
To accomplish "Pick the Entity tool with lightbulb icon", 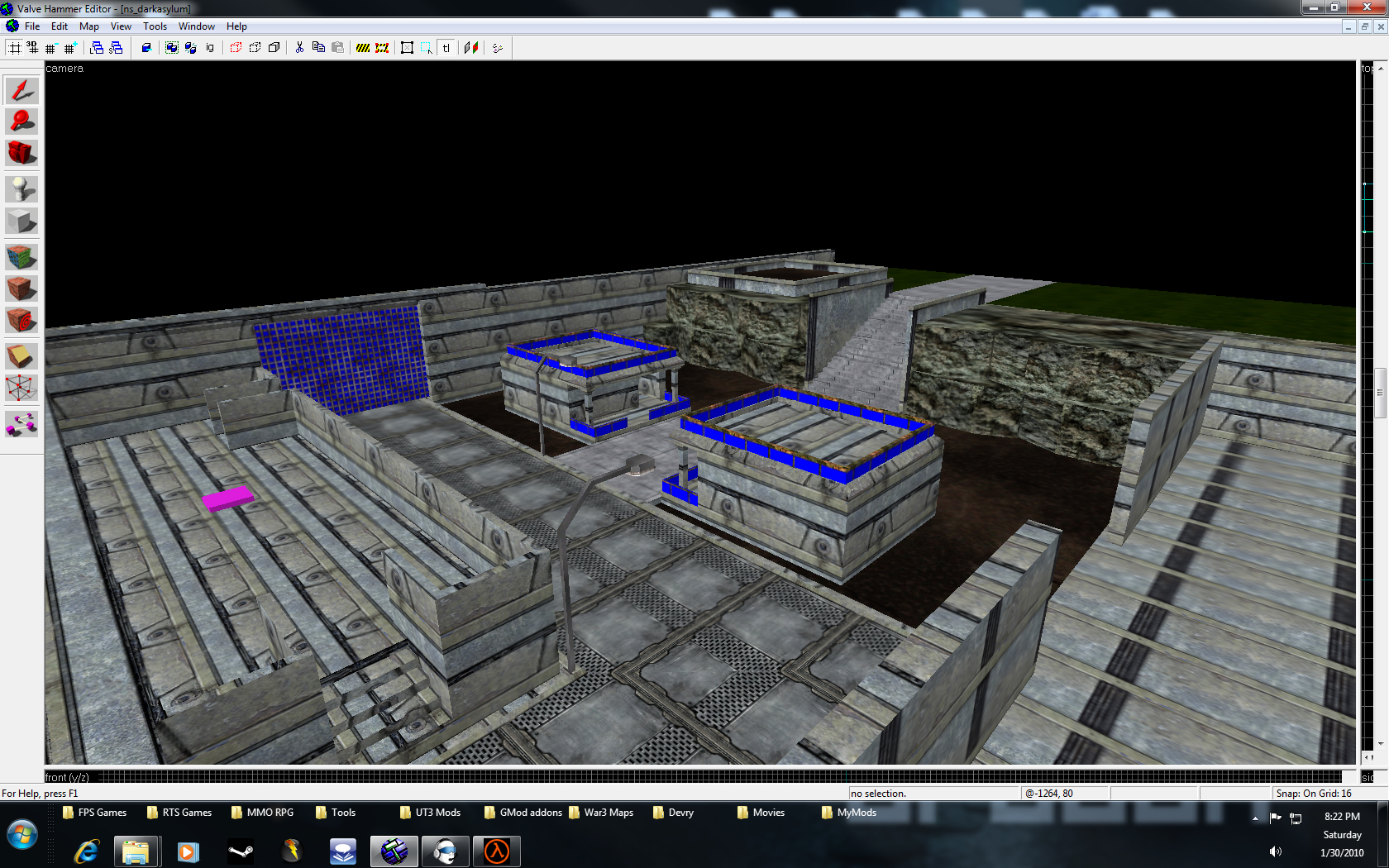I will [x=21, y=189].
